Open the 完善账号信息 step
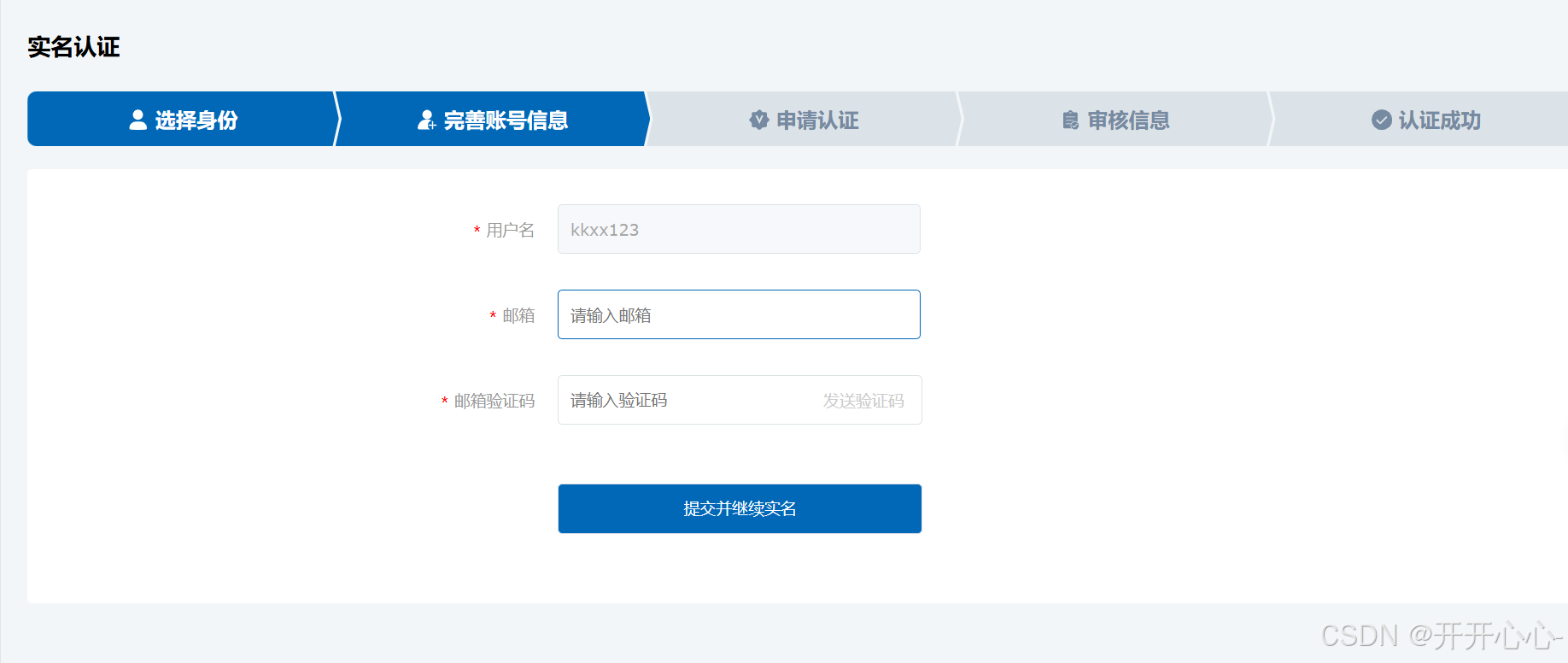This screenshot has height=663, width=1568. pyautogui.click(x=493, y=119)
